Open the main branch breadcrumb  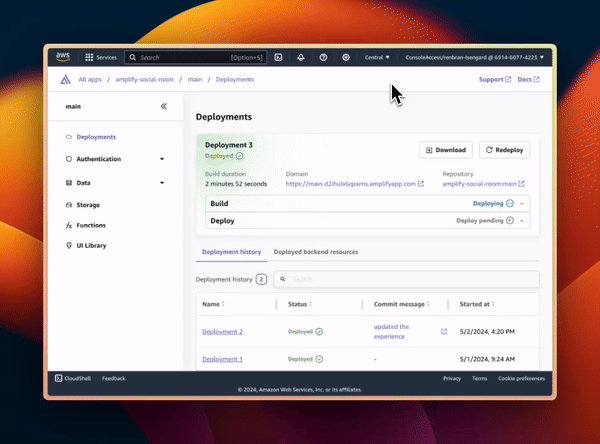coord(195,80)
